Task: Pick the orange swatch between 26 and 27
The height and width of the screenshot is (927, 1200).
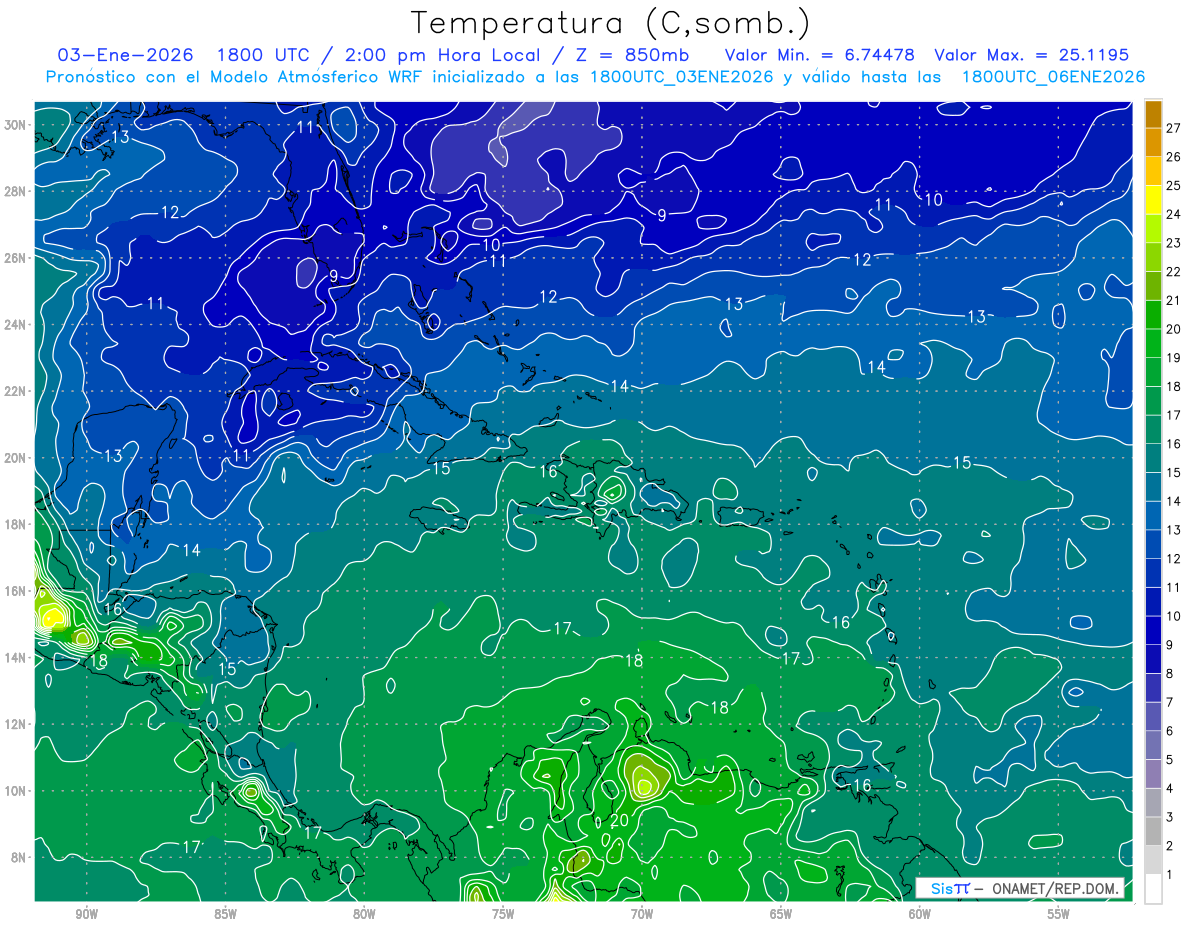Action: coord(1153,142)
